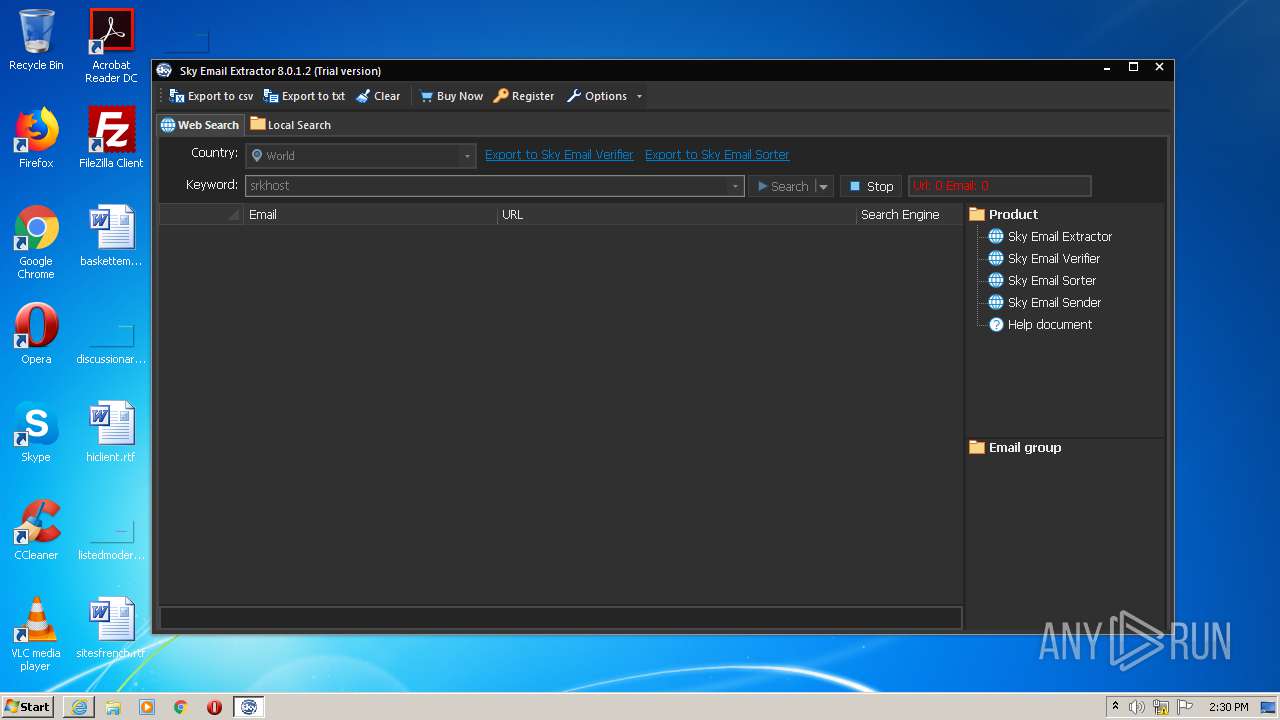1280x720 pixels.
Task: Open the Recycle Bin desktop icon
Action: point(36,40)
